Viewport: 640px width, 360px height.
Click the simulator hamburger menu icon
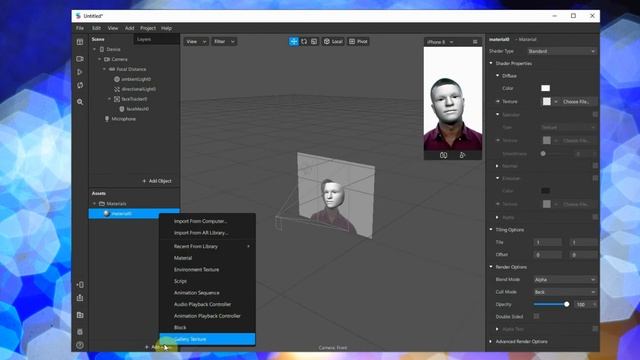[x=475, y=42]
